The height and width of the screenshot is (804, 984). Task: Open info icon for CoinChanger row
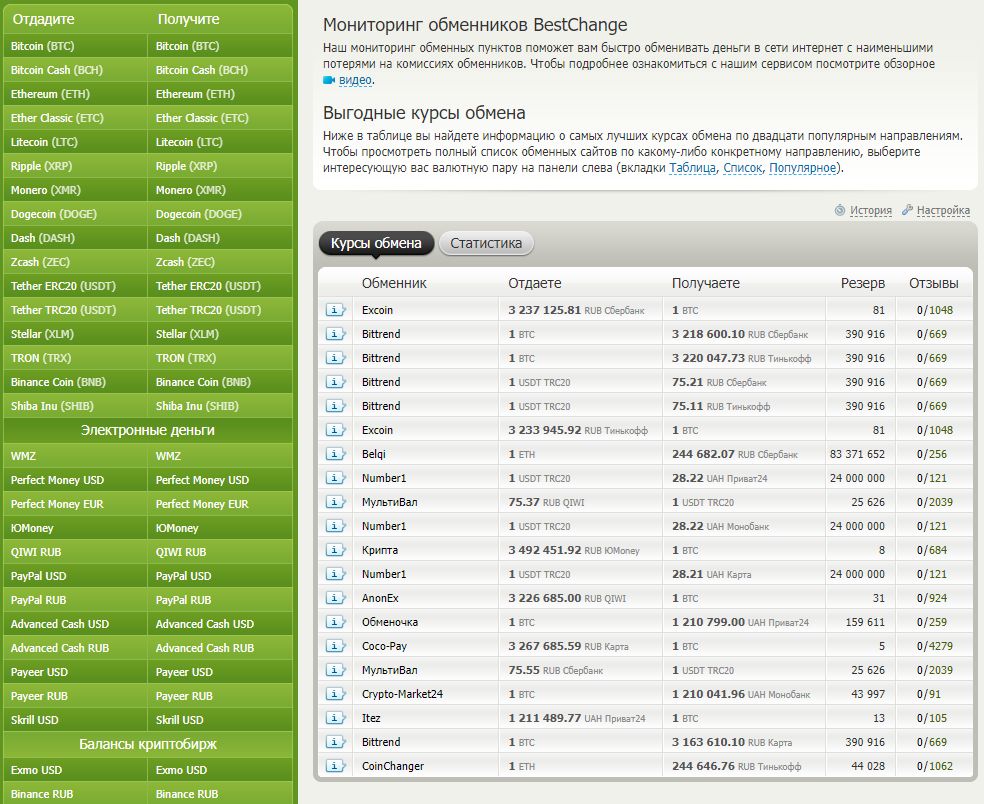[335, 766]
